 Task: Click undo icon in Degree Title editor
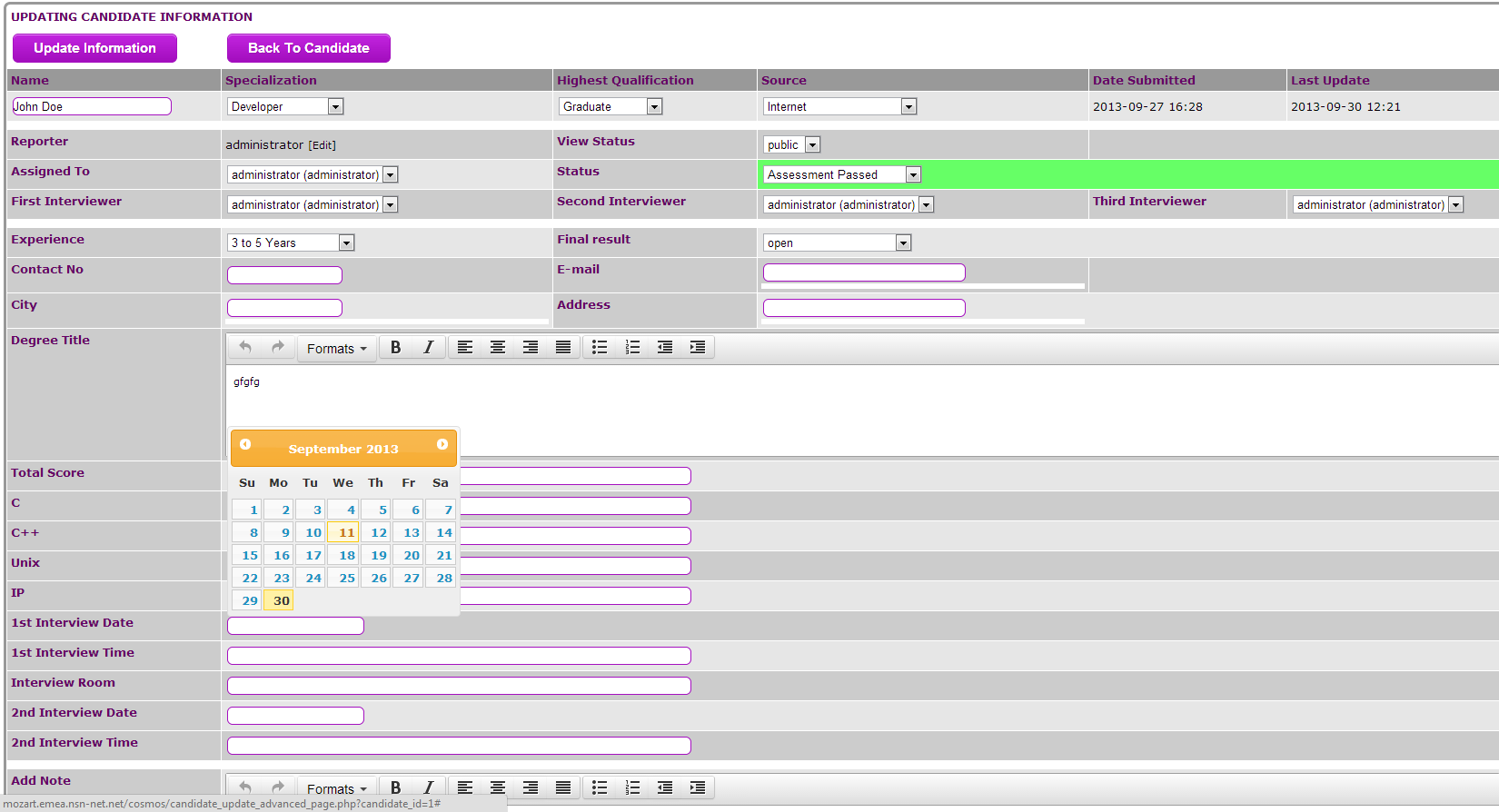click(x=245, y=347)
